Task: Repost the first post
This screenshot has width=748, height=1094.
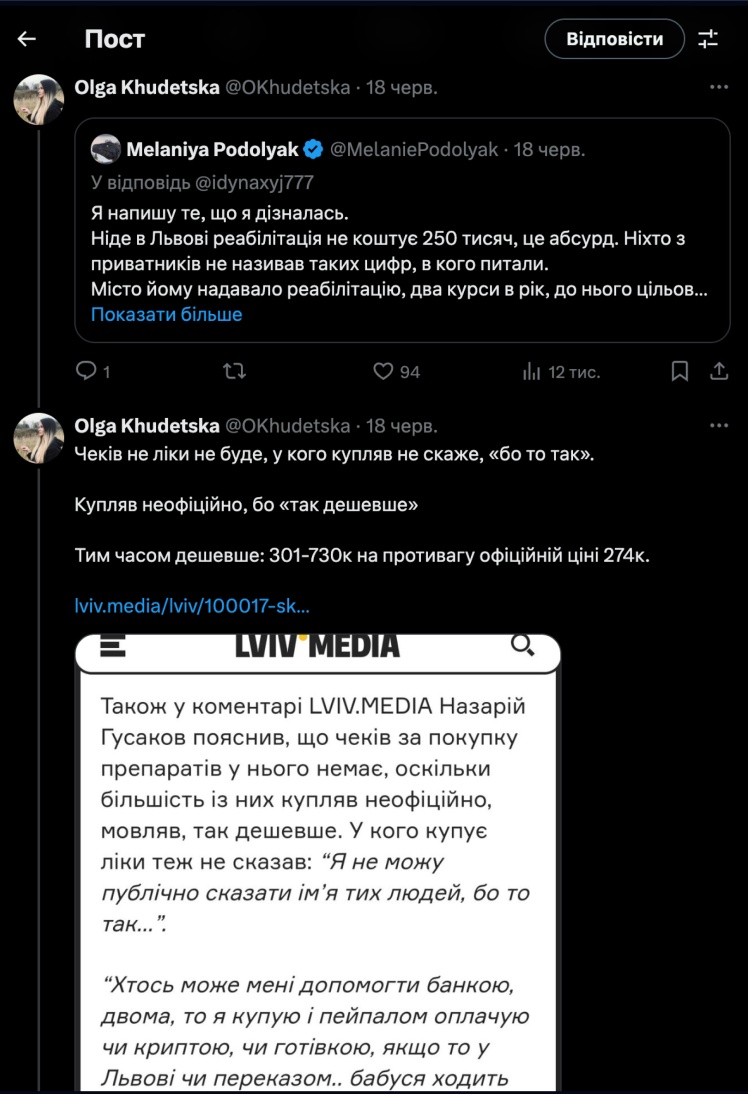Action: 234,372
